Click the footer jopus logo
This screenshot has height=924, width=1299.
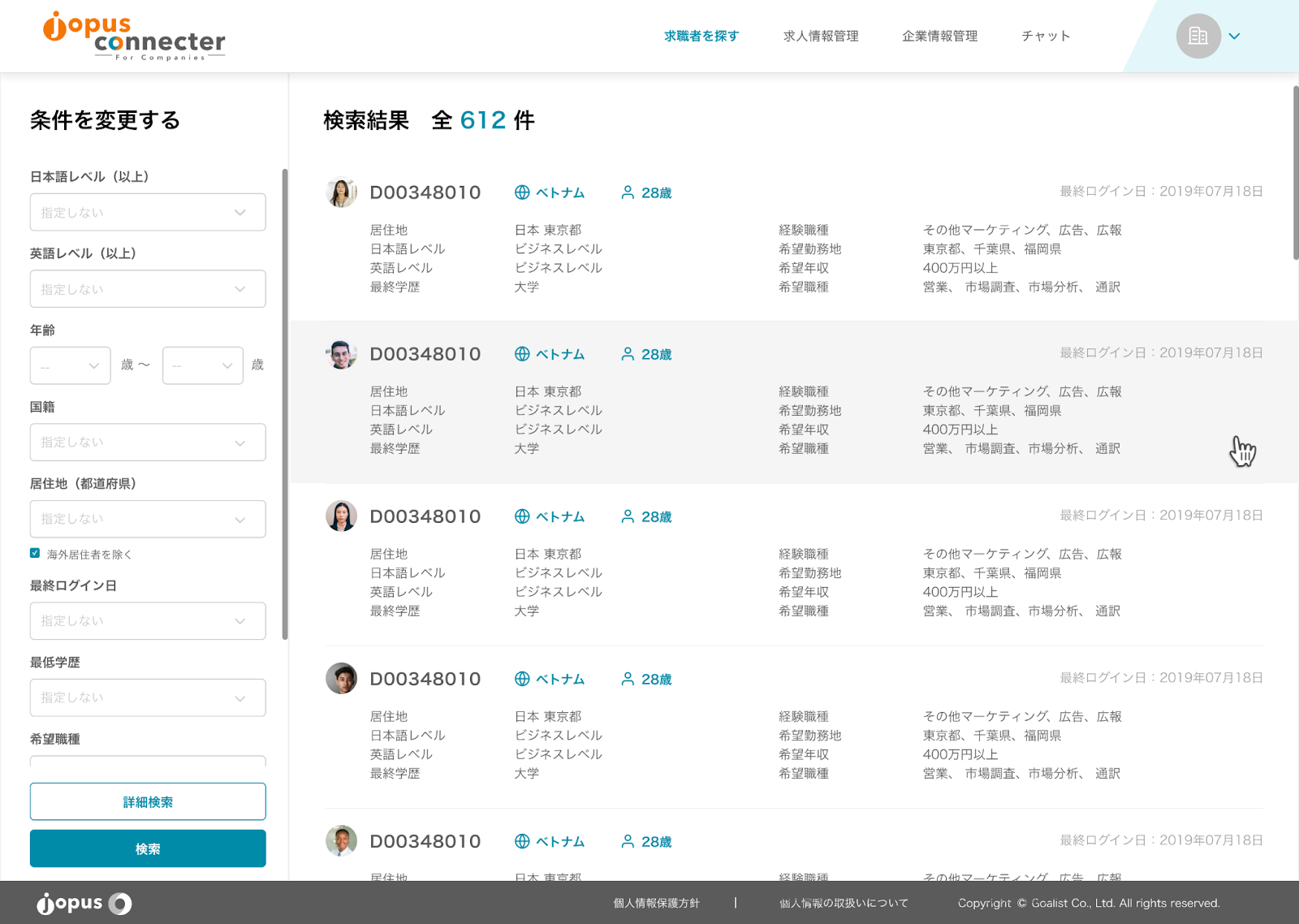(84, 903)
